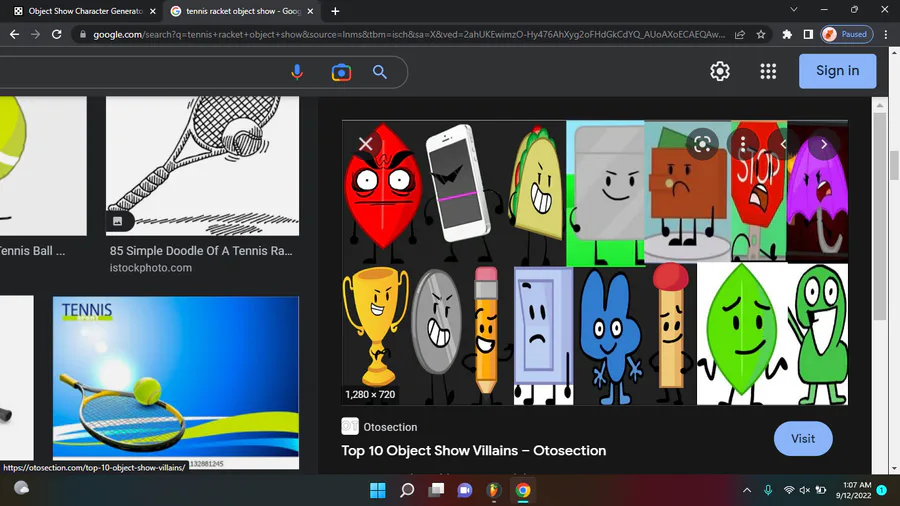The height and width of the screenshot is (506, 900).
Task: Open the tennis racket doodle thumbnail
Action: [x=202, y=166]
